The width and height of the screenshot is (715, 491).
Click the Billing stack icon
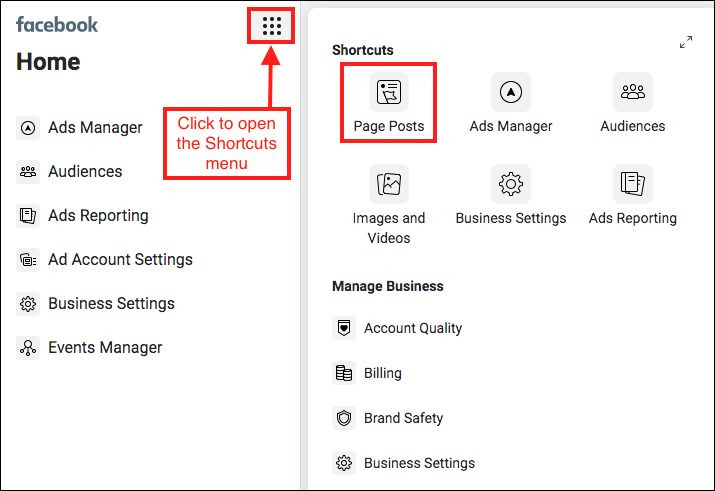point(344,373)
